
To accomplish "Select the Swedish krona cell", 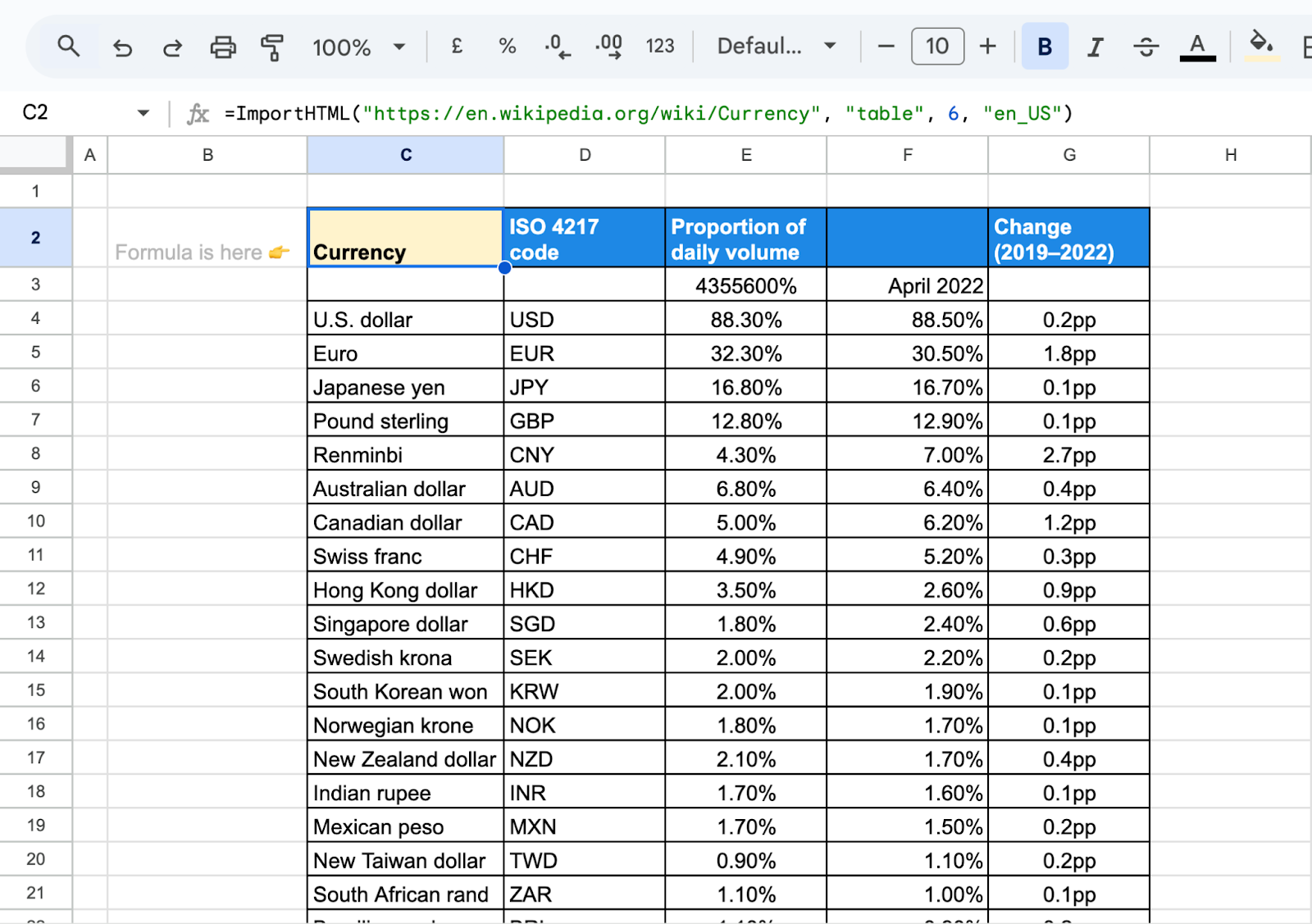I will pyautogui.click(x=406, y=657).
